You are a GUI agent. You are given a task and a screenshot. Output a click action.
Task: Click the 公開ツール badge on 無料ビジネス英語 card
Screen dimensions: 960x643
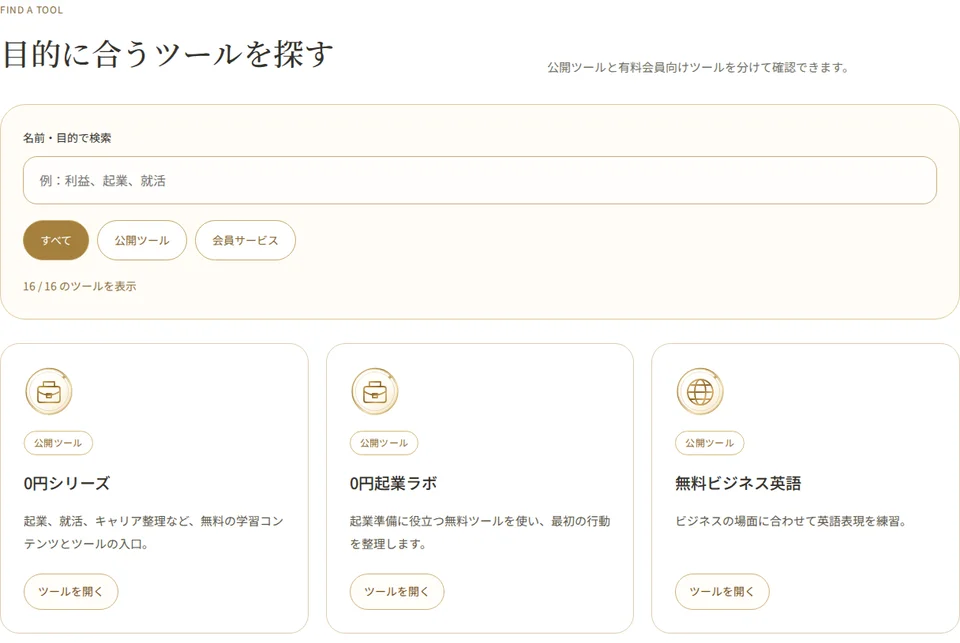[710, 443]
